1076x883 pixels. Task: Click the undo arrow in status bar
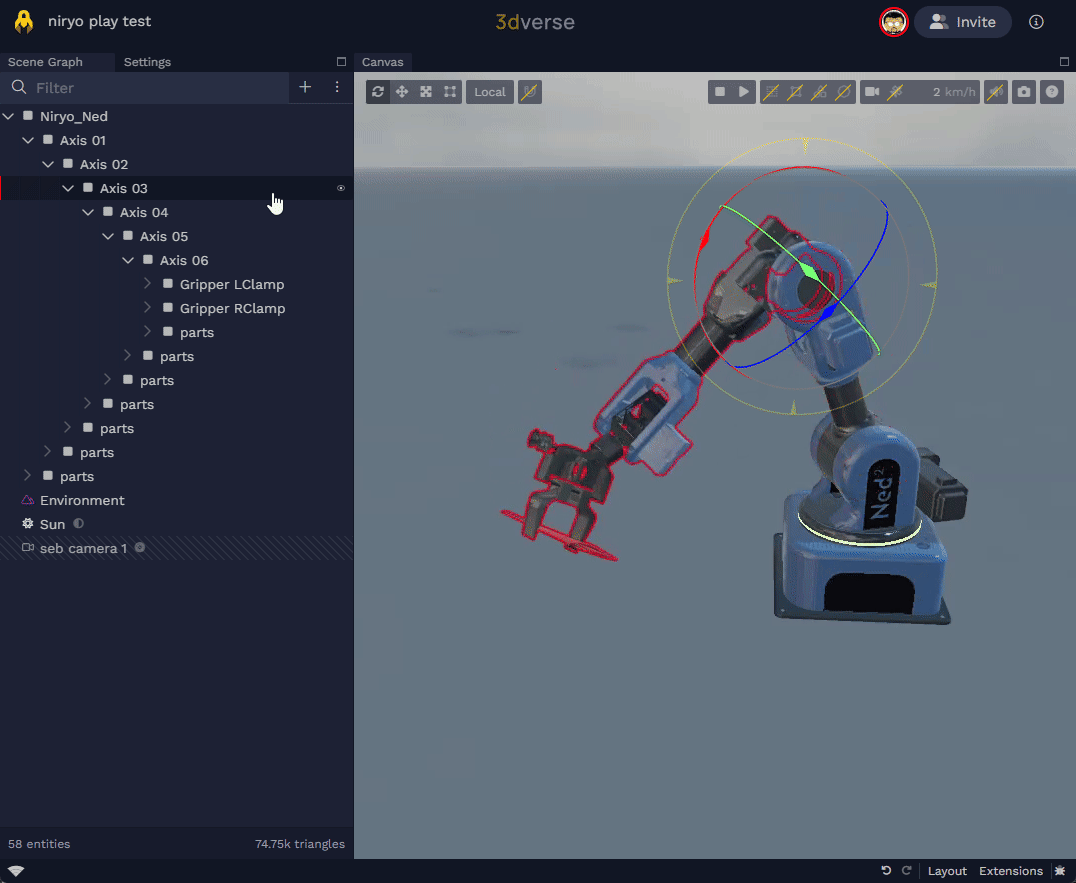click(x=886, y=871)
